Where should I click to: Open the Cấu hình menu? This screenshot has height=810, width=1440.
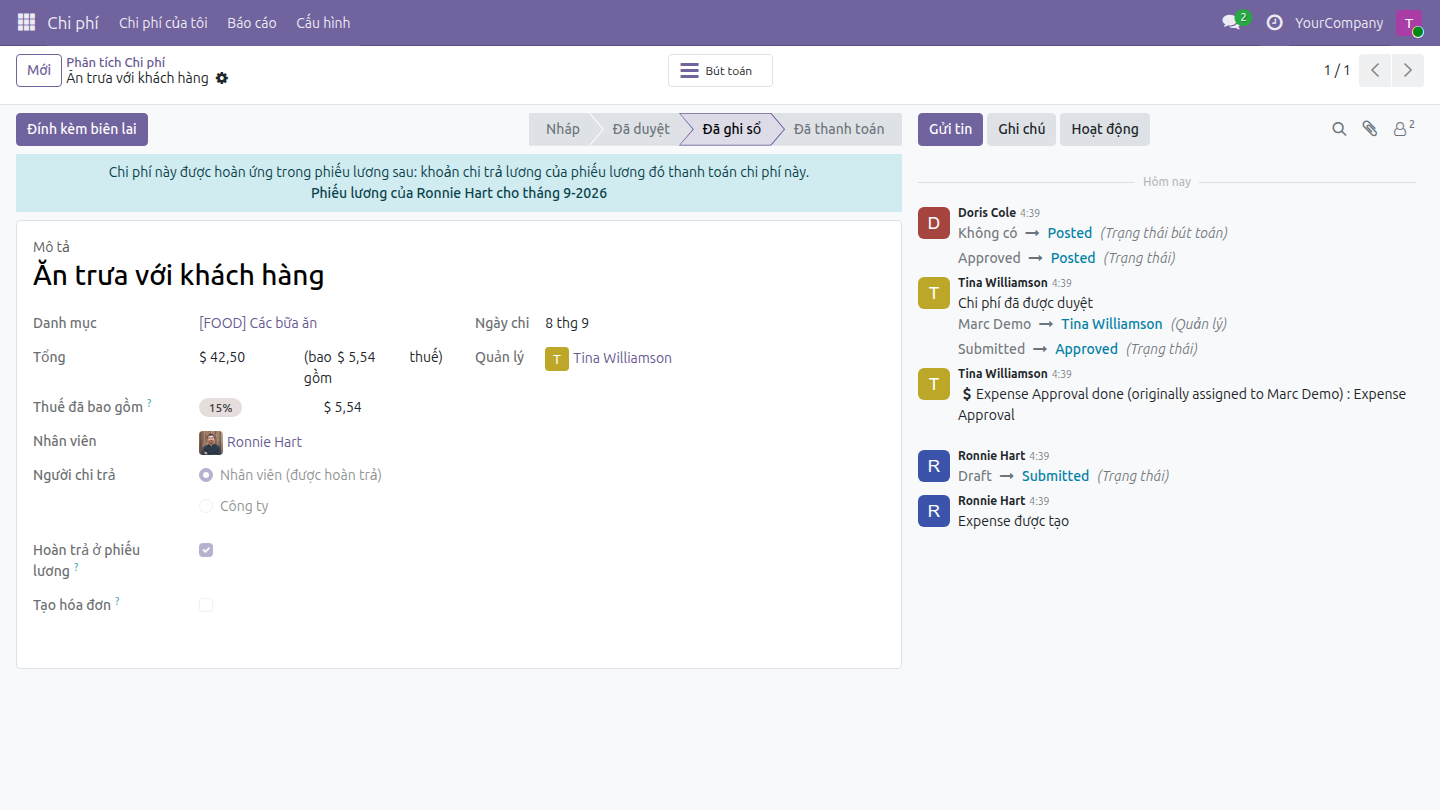[323, 22]
